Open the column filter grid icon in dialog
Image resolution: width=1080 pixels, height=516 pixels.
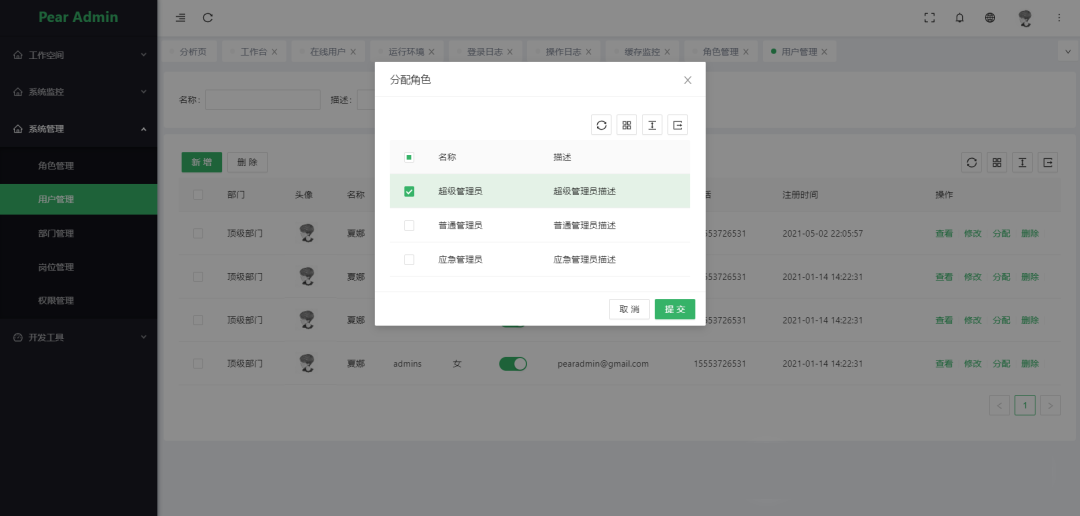click(627, 125)
